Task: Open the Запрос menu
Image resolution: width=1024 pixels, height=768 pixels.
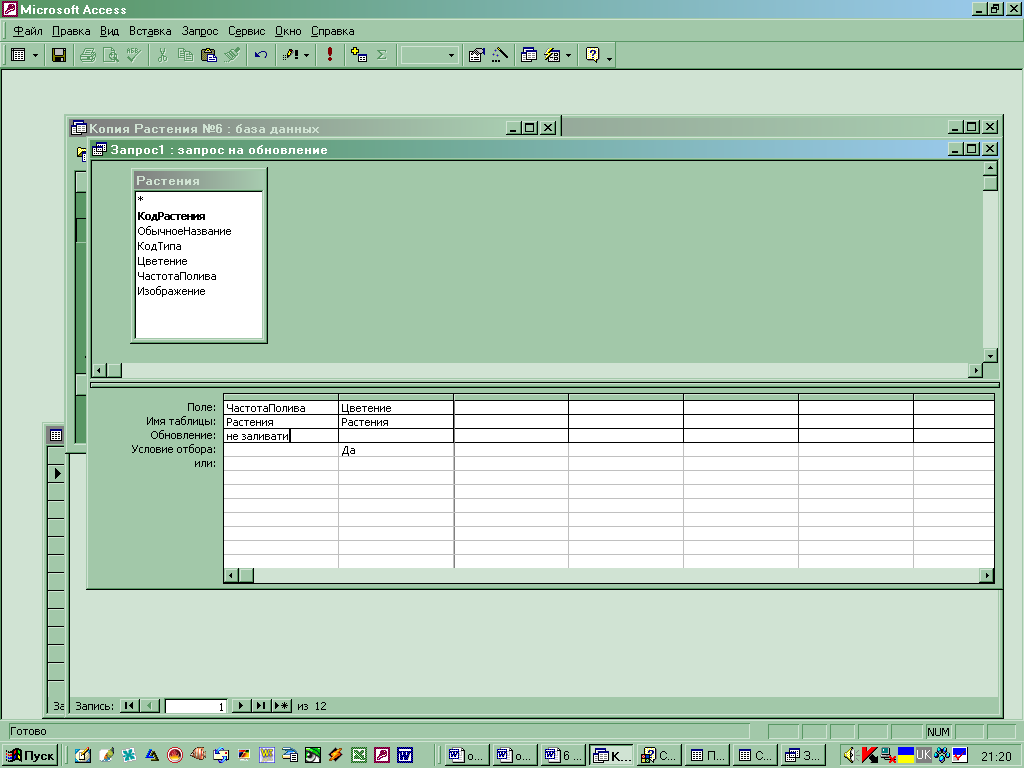Action: [x=200, y=31]
